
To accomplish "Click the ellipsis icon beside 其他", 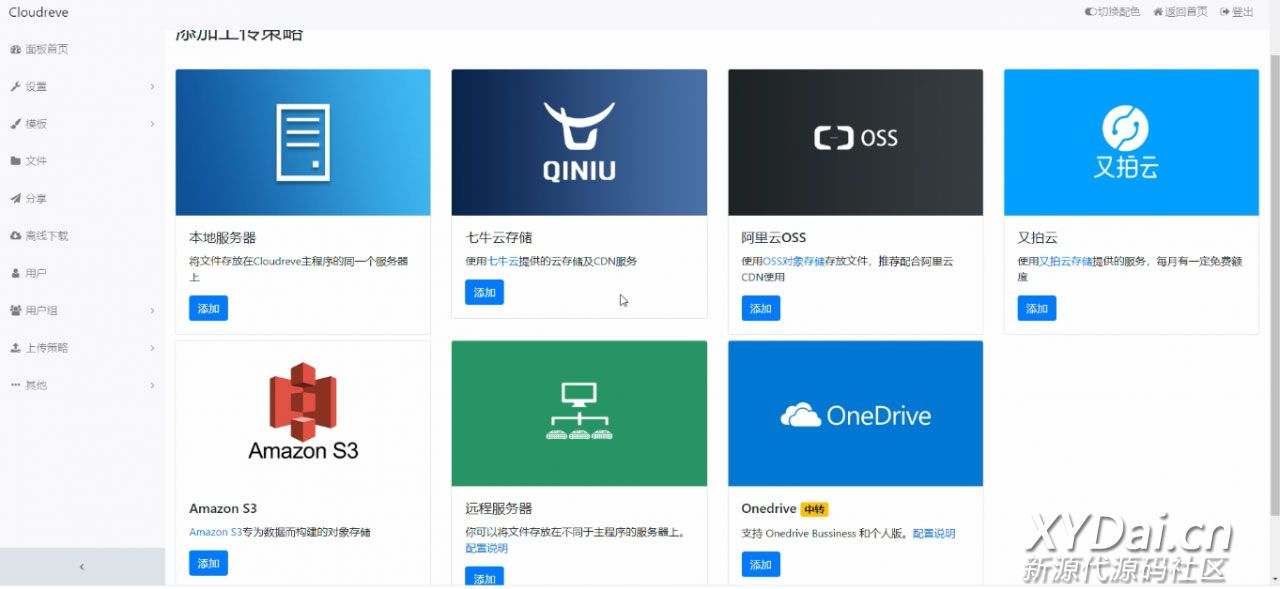I will pyautogui.click(x=15, y=385).
